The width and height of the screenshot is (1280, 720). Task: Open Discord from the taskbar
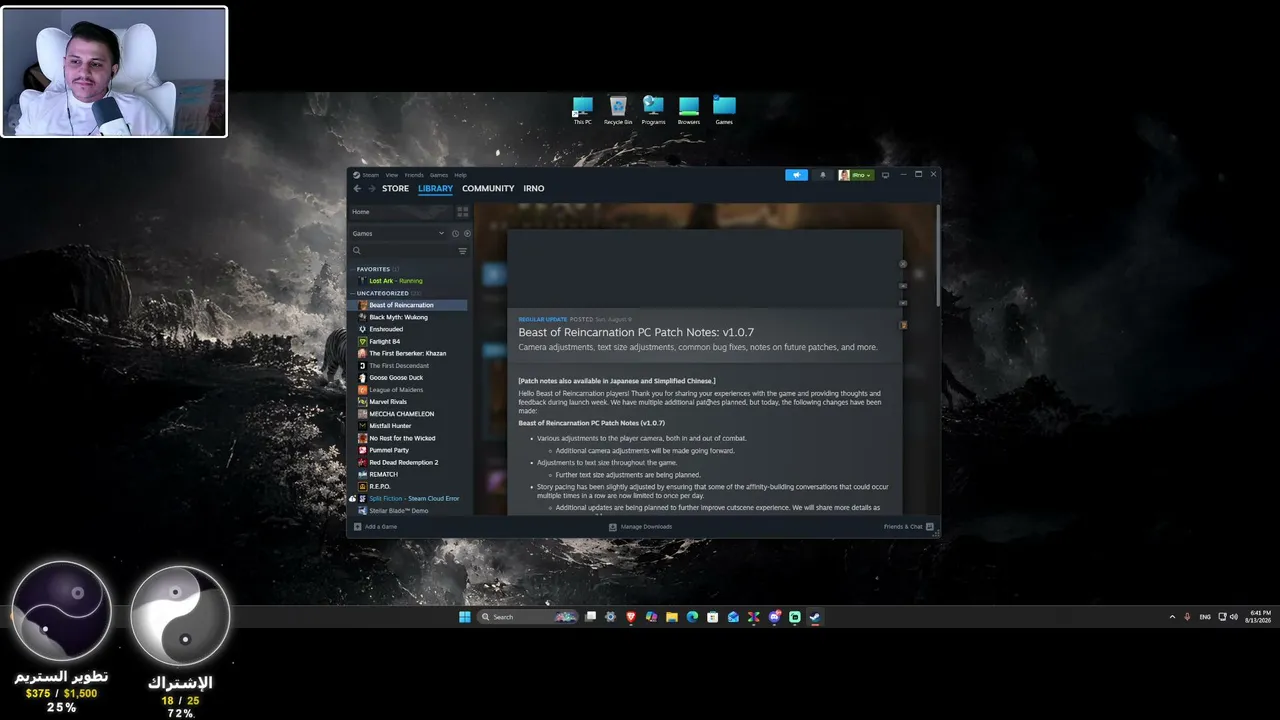click(774, 617)
